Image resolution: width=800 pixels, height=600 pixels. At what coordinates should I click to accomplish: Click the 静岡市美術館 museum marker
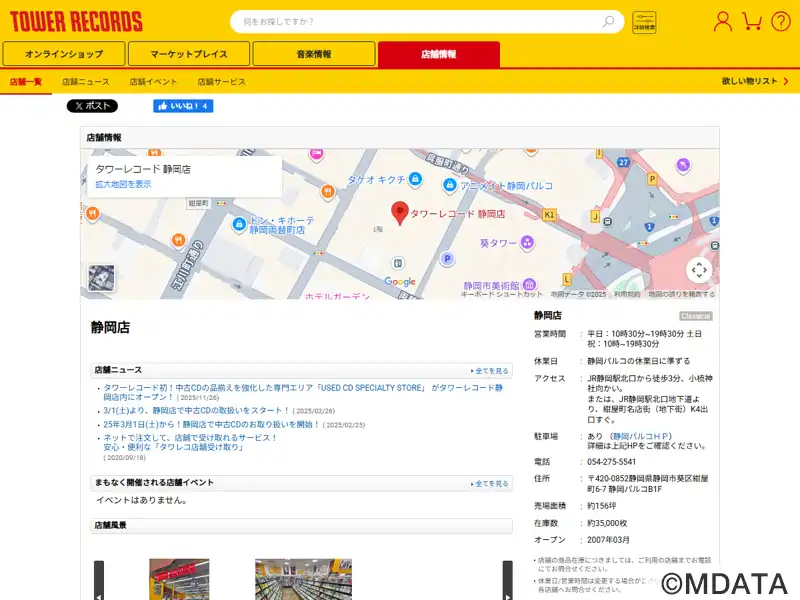(530, 284)
